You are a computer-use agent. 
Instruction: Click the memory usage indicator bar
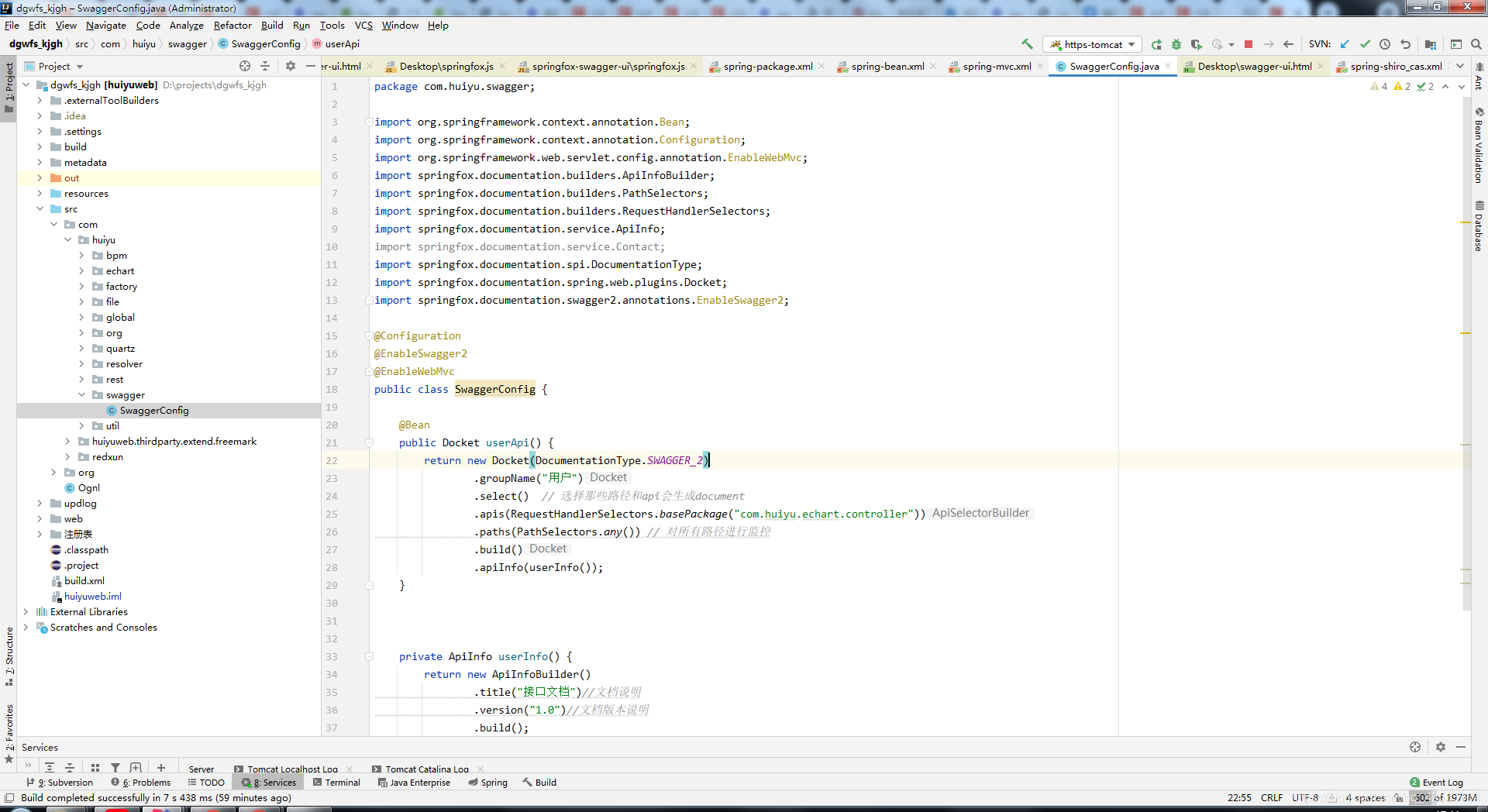(x=1445, y=797)
